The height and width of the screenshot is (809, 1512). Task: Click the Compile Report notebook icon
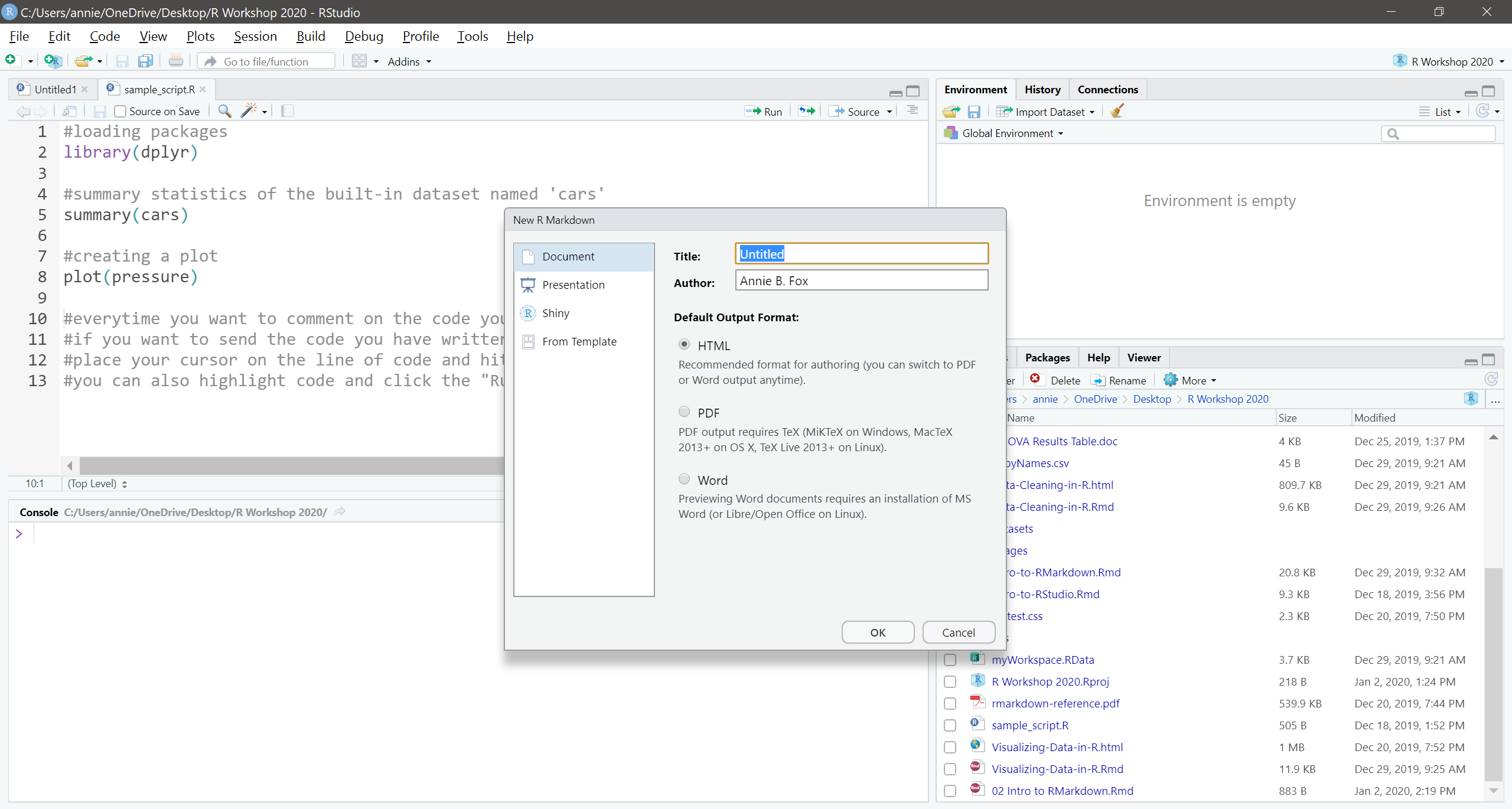click(x=288, y=111)
